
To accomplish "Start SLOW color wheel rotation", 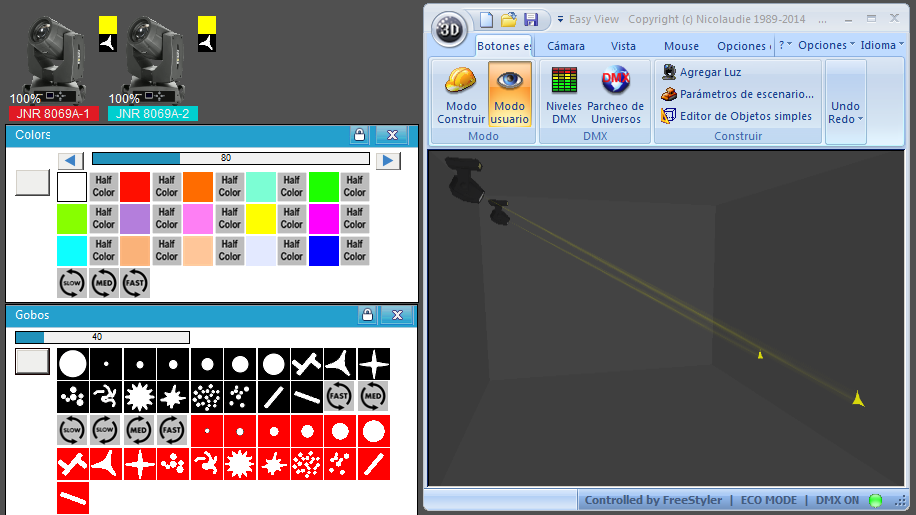I will coord(72,283).
